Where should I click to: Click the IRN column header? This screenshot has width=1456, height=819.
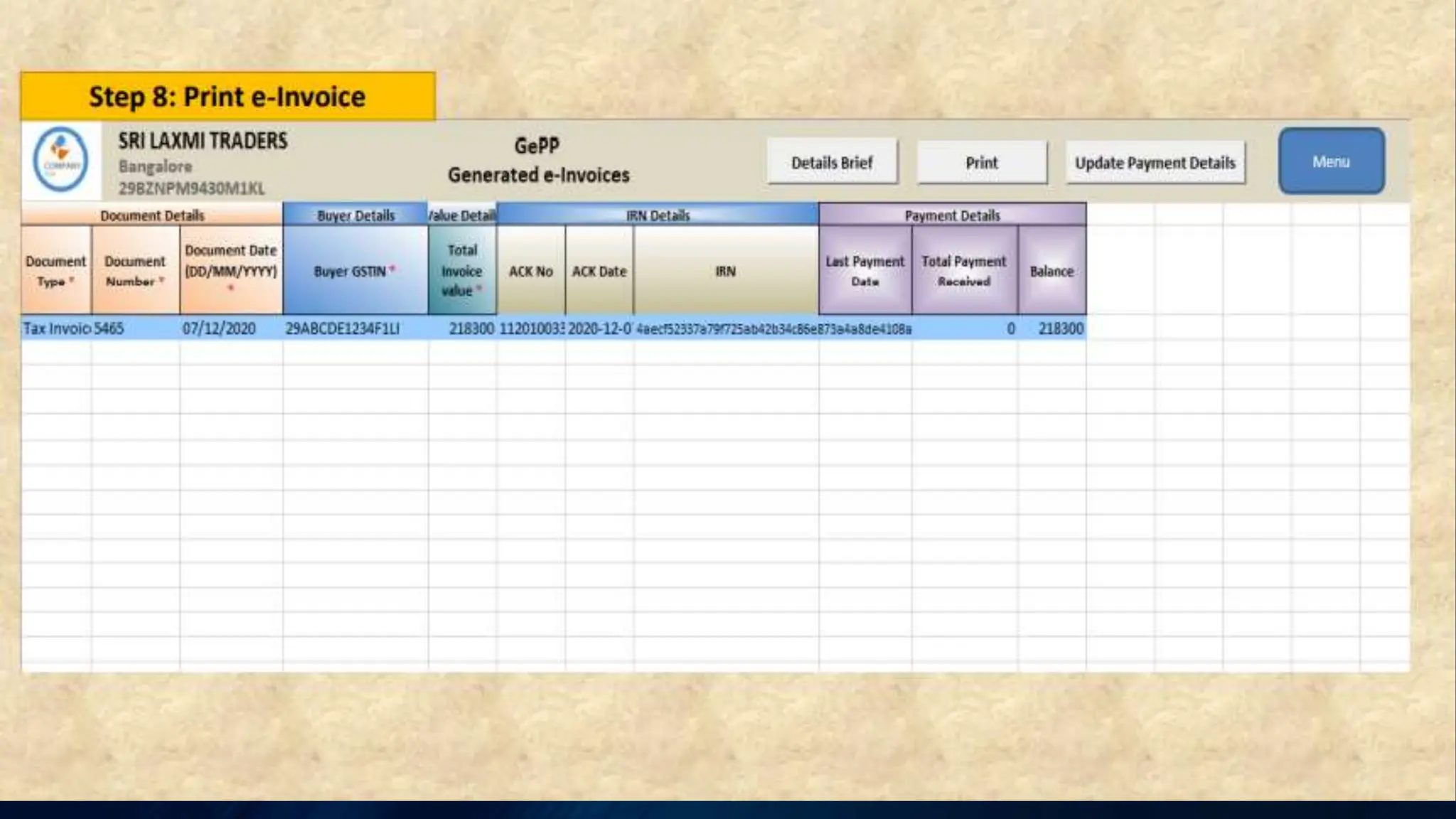[725, 271]
